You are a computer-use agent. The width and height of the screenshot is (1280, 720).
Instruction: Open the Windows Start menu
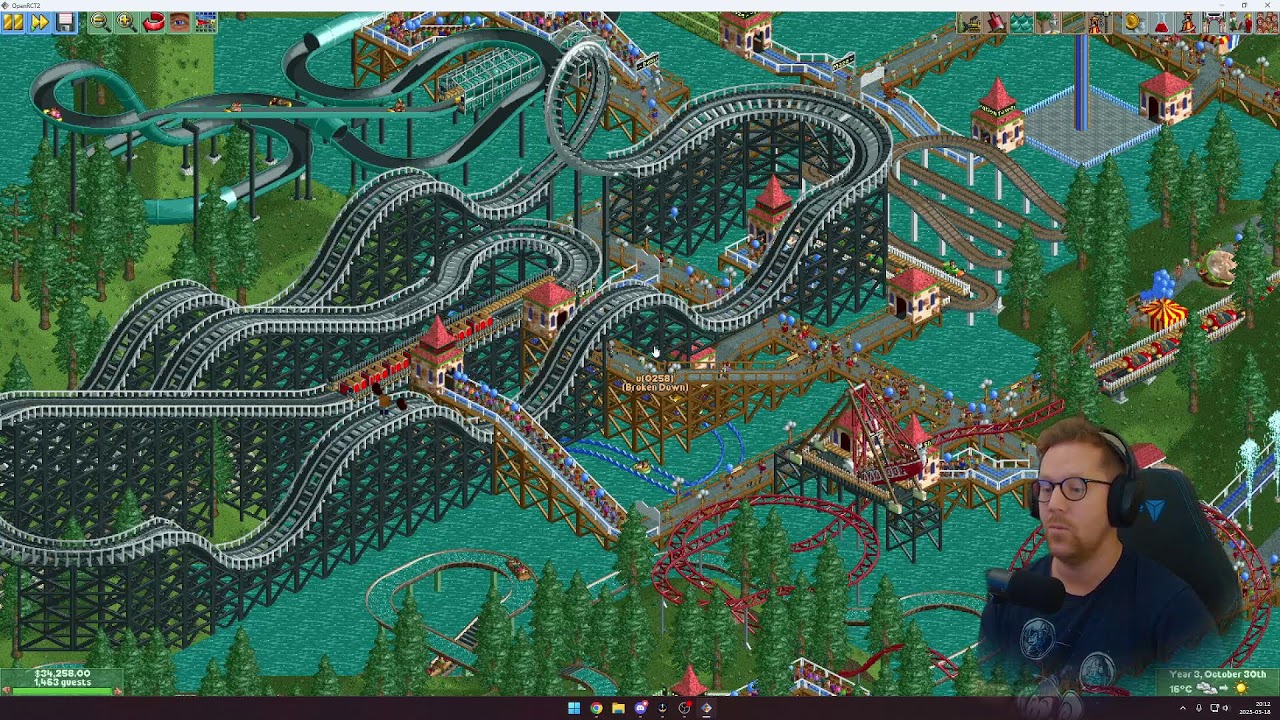pos(574,708)
